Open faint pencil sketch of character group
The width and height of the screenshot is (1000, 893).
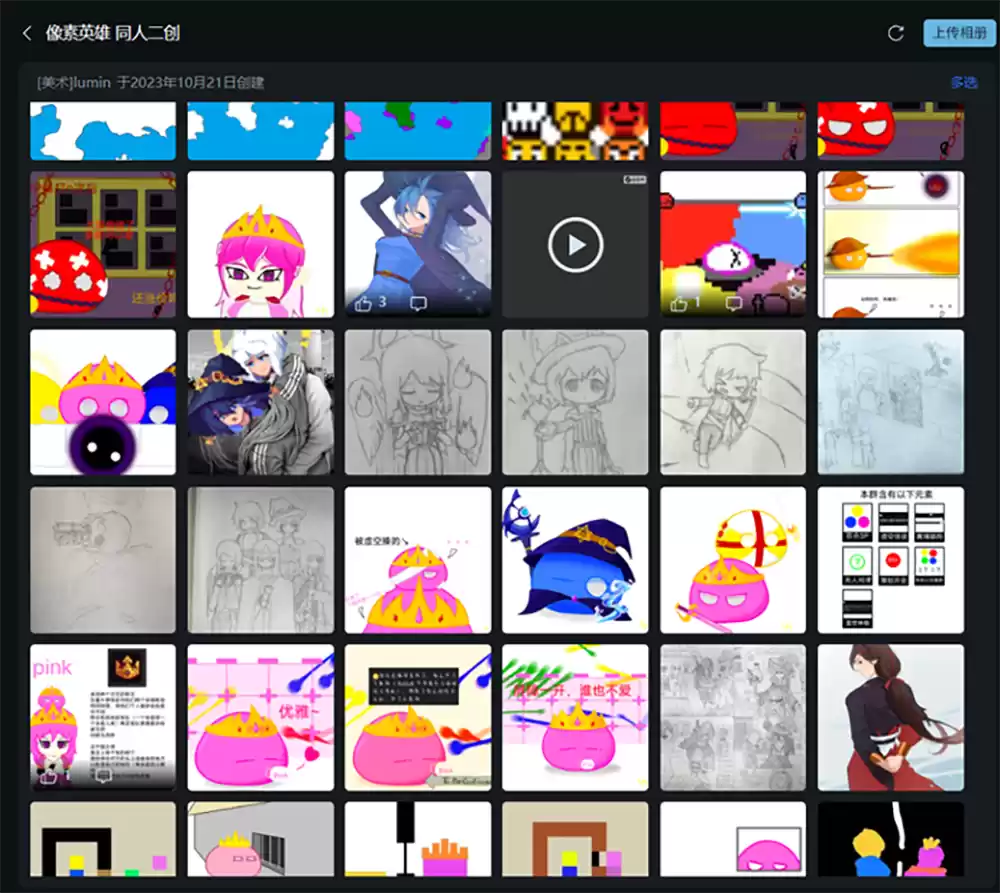260,560
